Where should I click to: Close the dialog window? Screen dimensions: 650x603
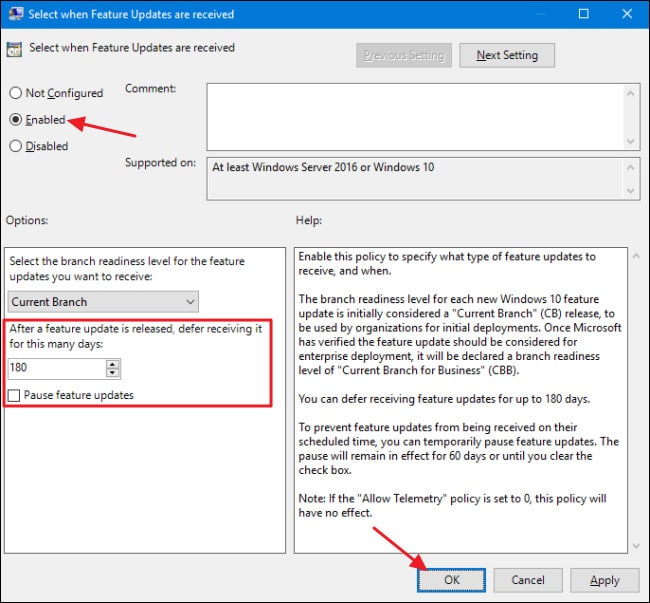[x=627, y=14]
